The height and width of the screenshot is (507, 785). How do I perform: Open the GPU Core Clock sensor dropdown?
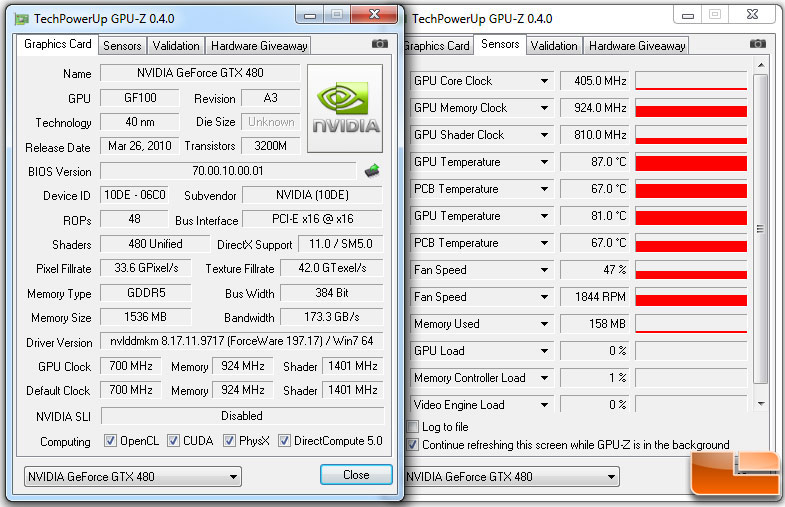coord(544,81)
